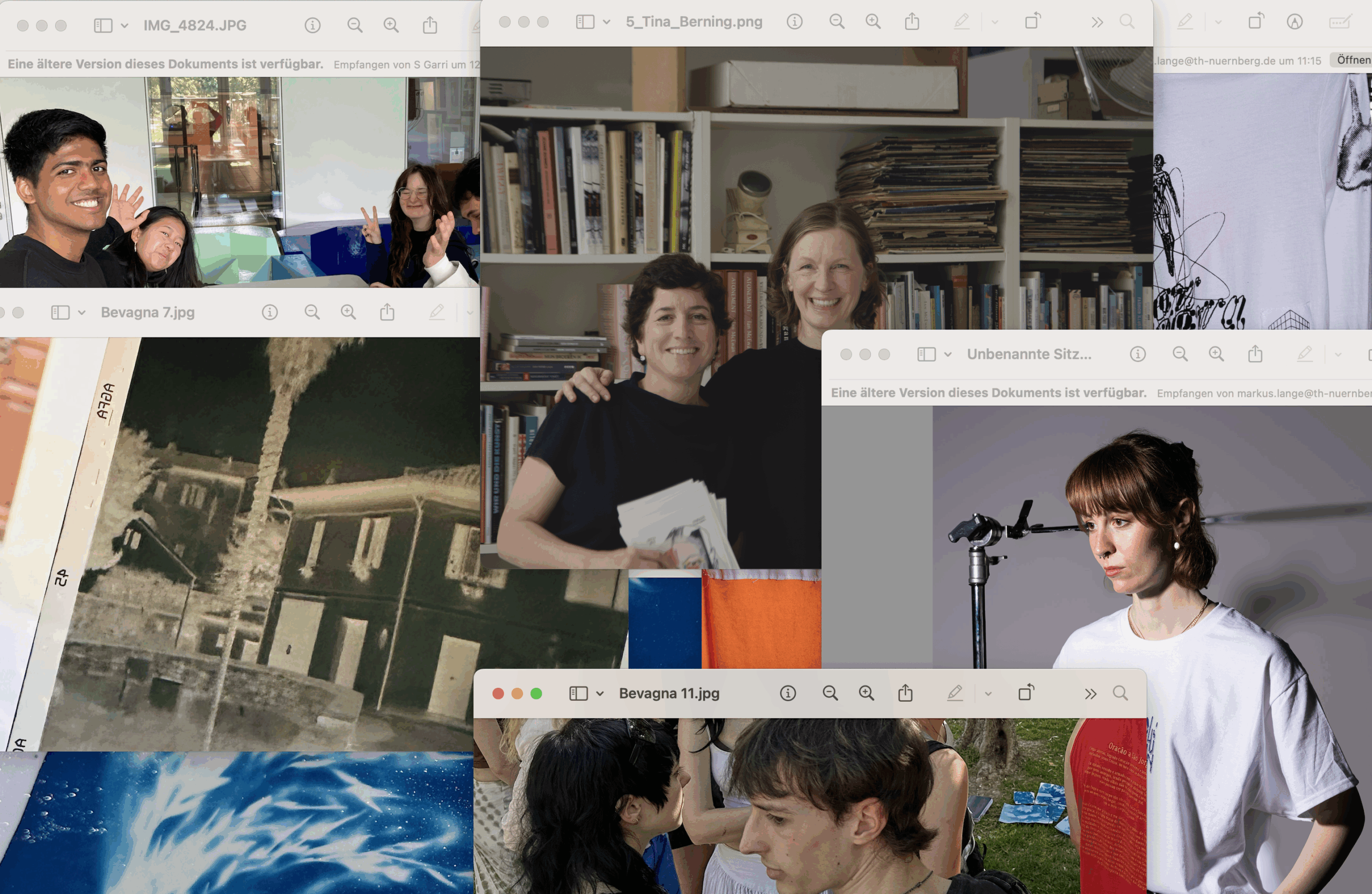Screen dimensions: 1372x894
Task: Zoom in on 5_Tina_Berning.png
Action: coord(873,22)
